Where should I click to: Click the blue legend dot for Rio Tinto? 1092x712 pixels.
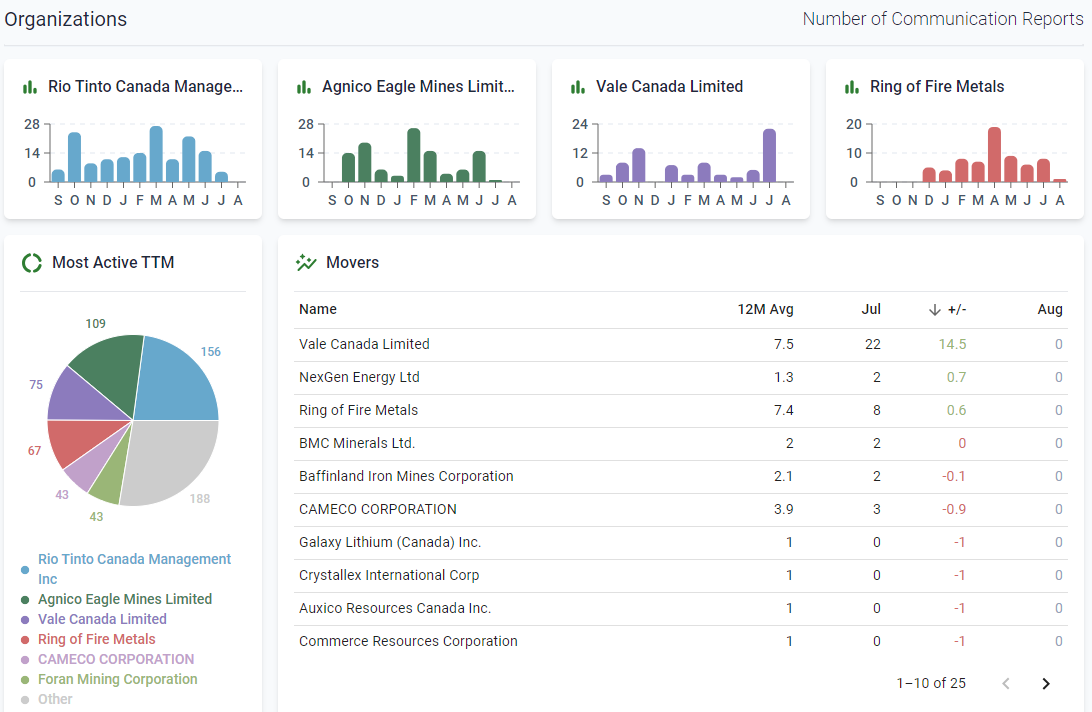pos(25,570)
